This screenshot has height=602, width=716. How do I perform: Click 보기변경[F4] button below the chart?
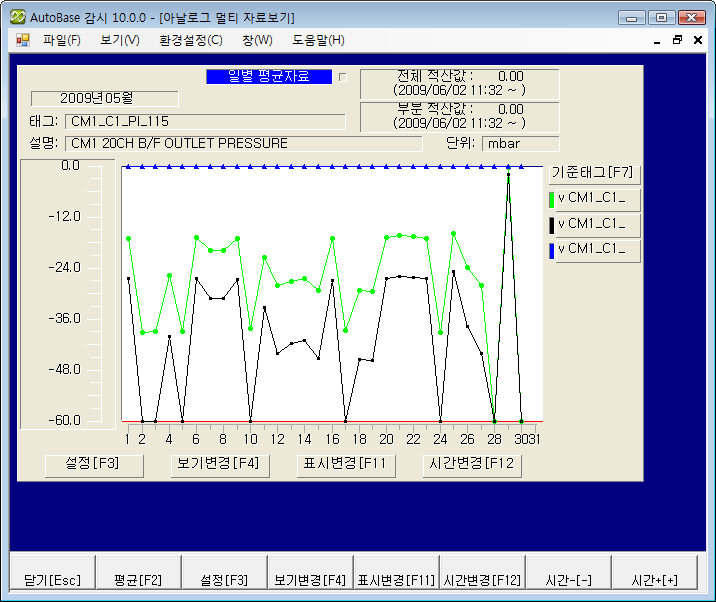(x=220, y=465)
